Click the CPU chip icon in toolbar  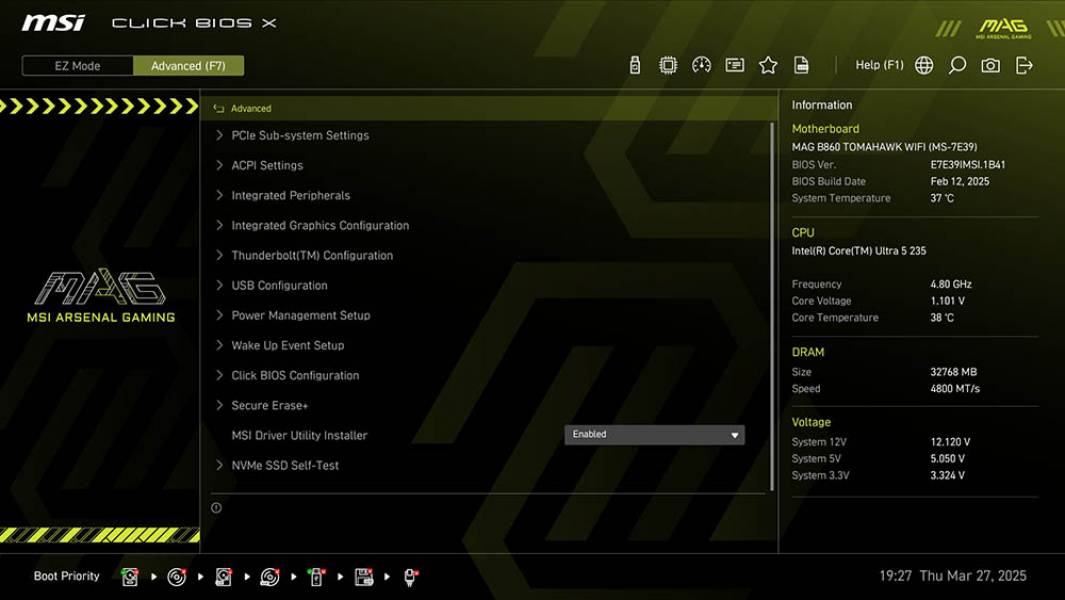[x=668, y=65]
